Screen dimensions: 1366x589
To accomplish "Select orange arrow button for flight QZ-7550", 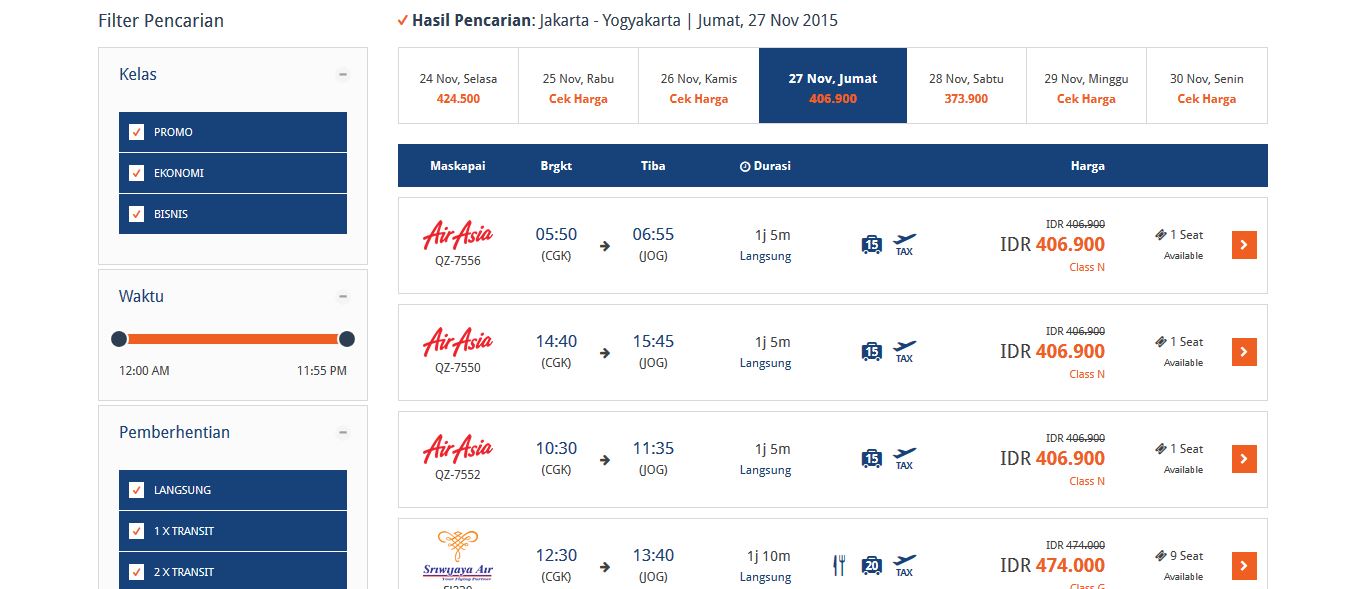I will click(1244, 352).
